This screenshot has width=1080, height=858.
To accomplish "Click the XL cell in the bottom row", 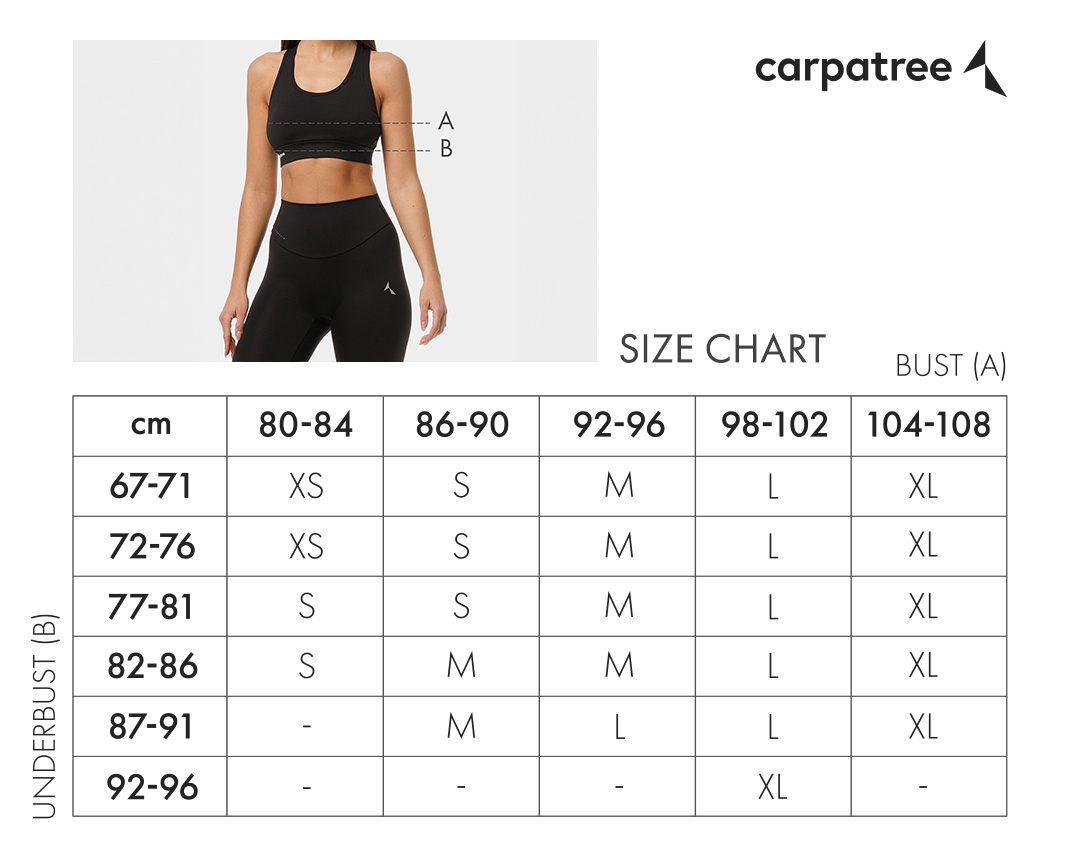I will pos(772,787).
